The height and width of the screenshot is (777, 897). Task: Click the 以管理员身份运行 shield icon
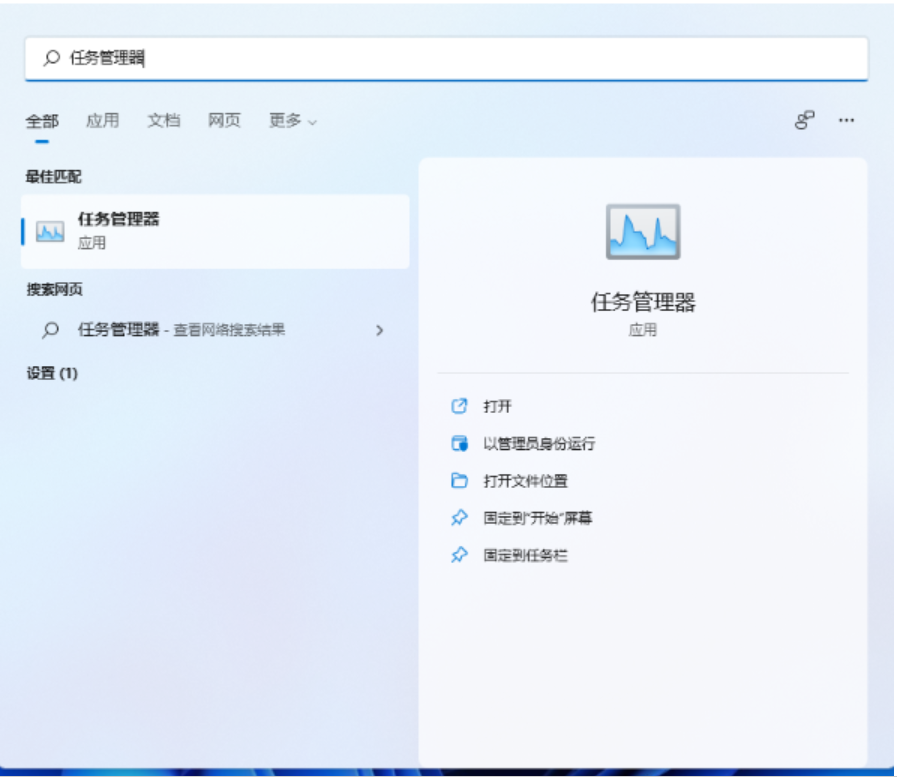tap(459, 443)
